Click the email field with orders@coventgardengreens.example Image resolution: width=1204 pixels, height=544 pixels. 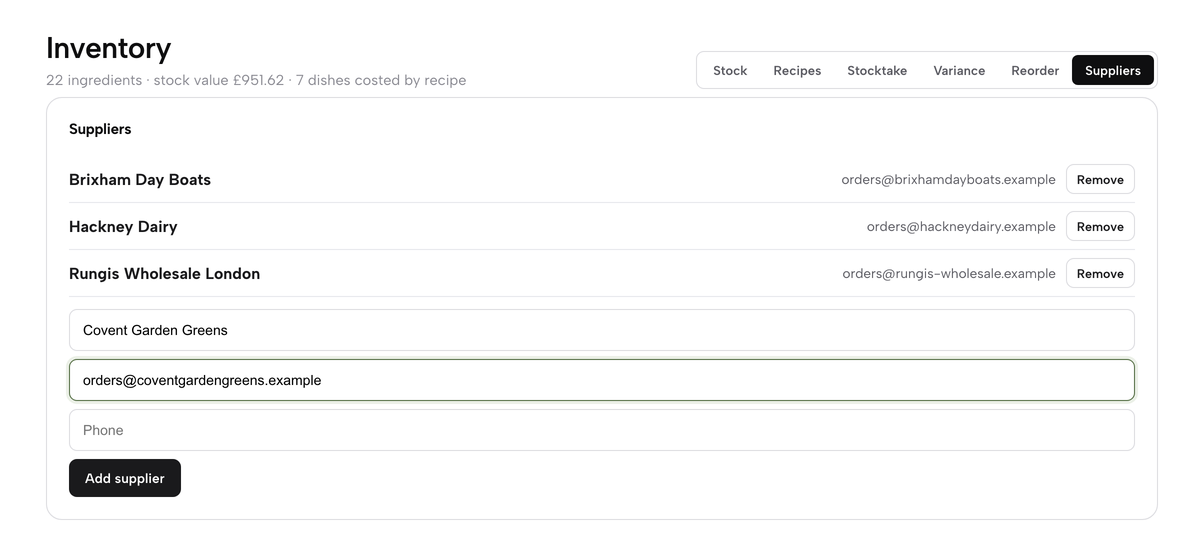(x=602, y=380)
